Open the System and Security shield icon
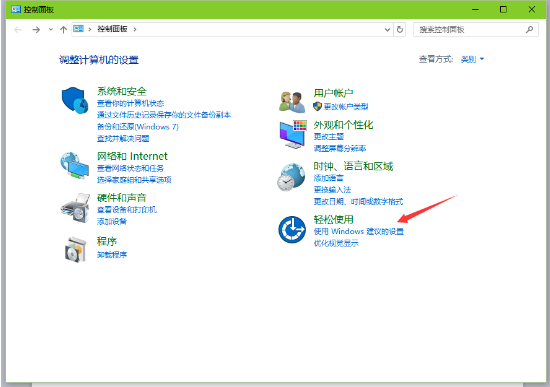 [x=75, y=100]
